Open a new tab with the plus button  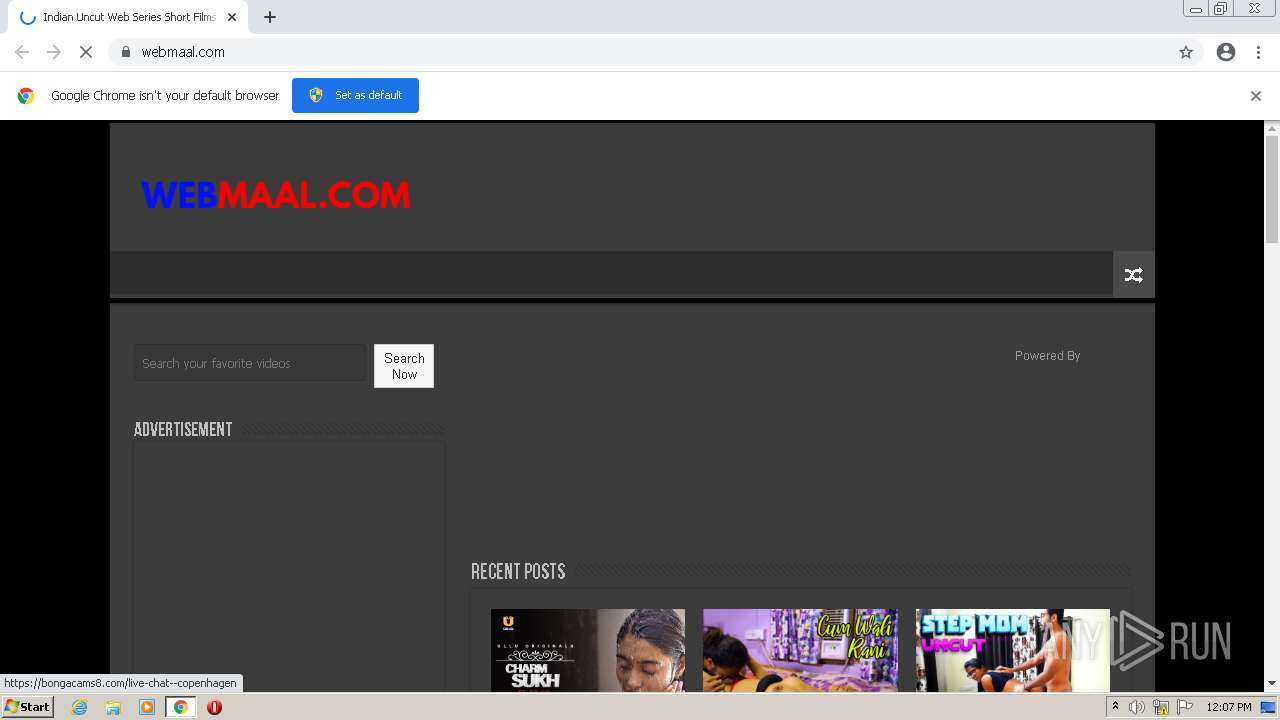tap(270, 17)
